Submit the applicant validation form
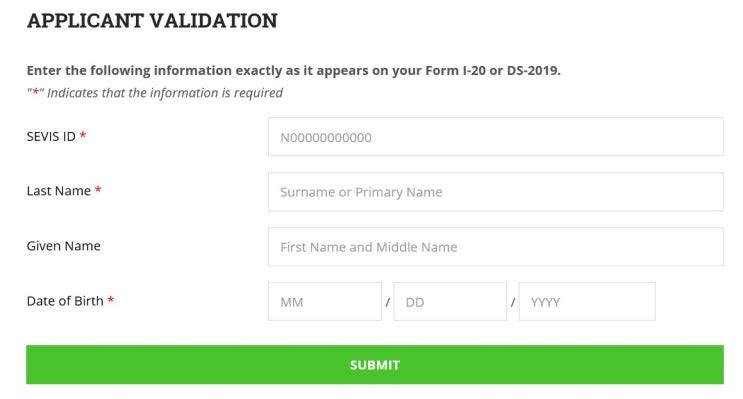This screenshot has height=399, width=743. [375, 364]
